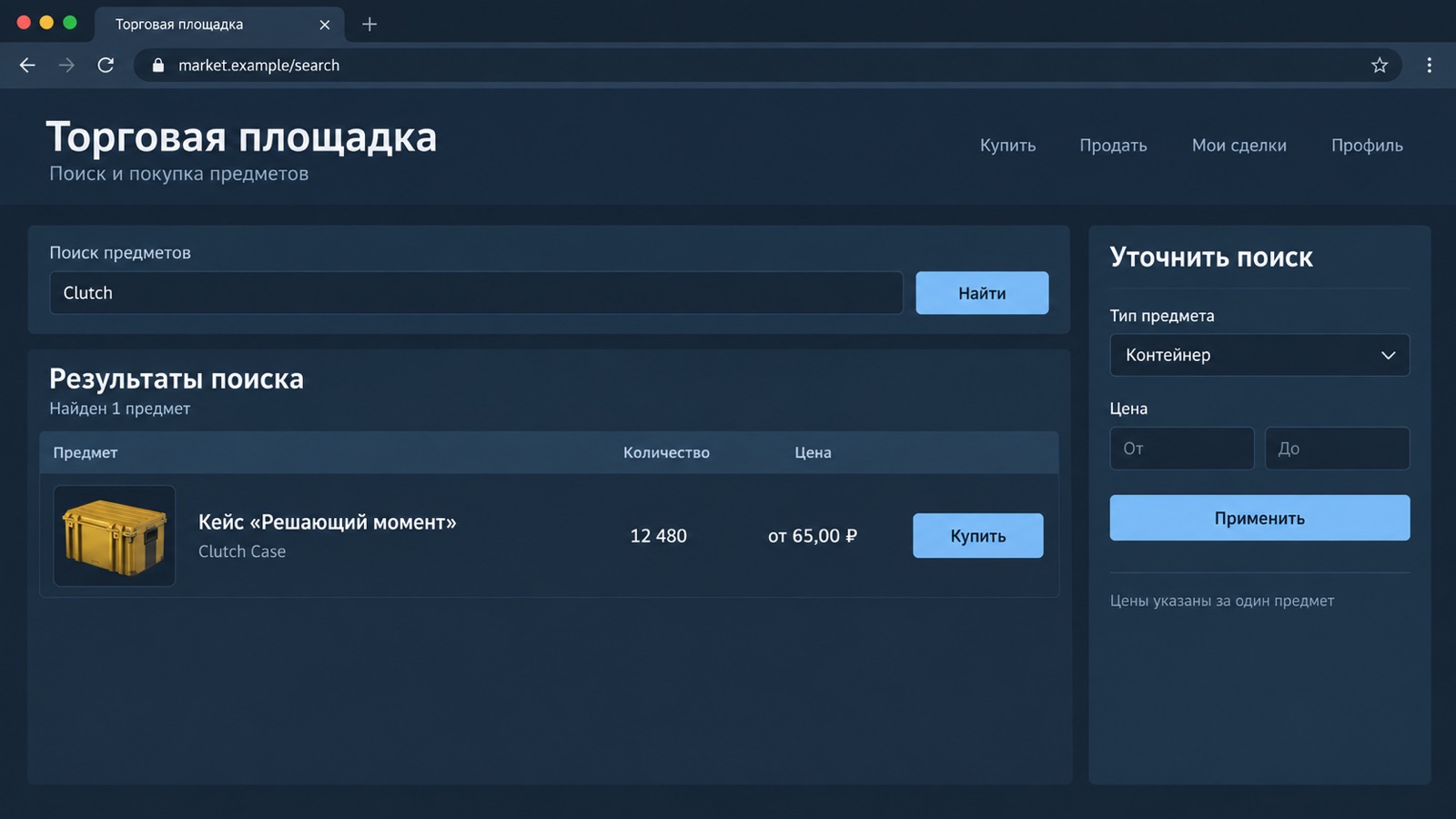Screen dimensions: 1456x819
Task: Go to the Продать section
Action: click(1113, 146)
